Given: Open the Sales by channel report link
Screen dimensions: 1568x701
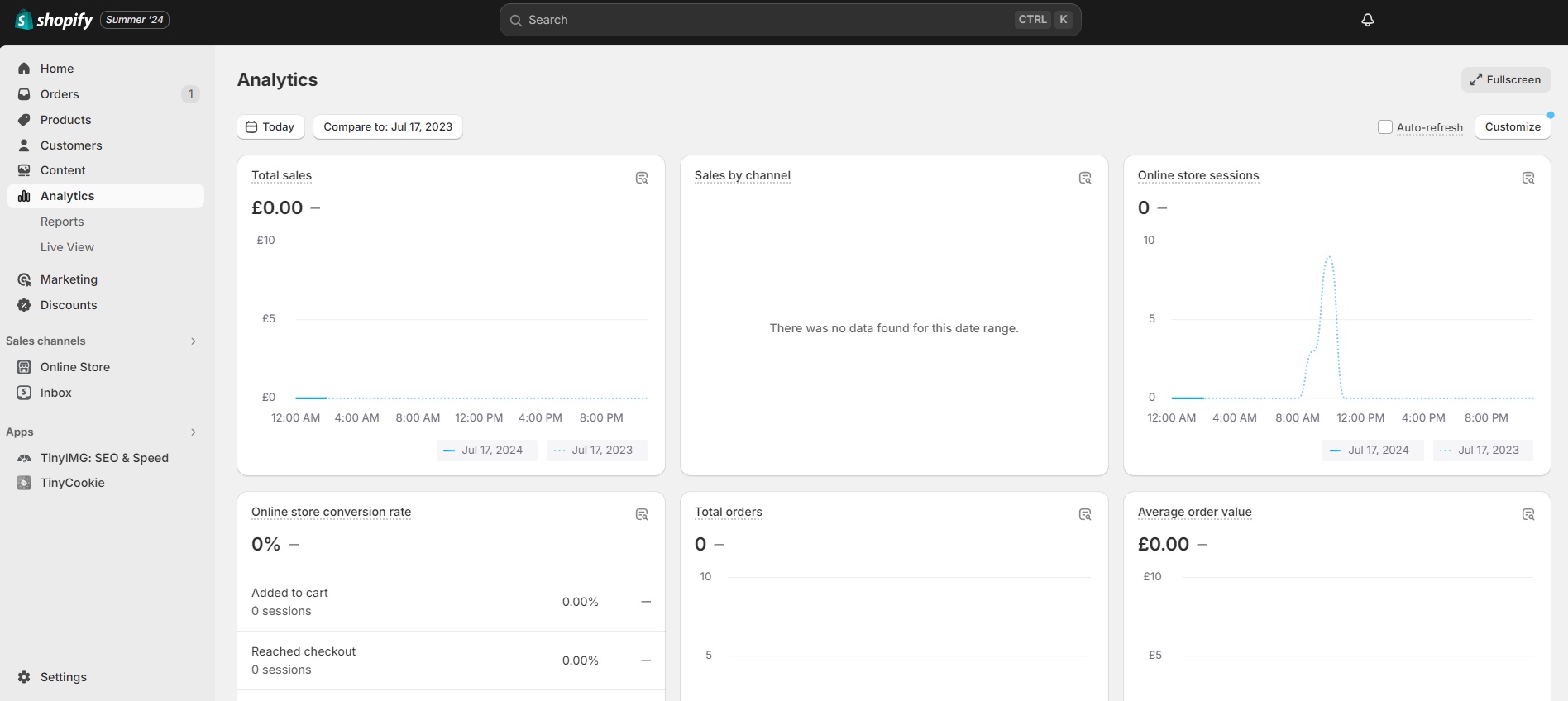Looking at the screenshot, I should click(x=743, y=175).
